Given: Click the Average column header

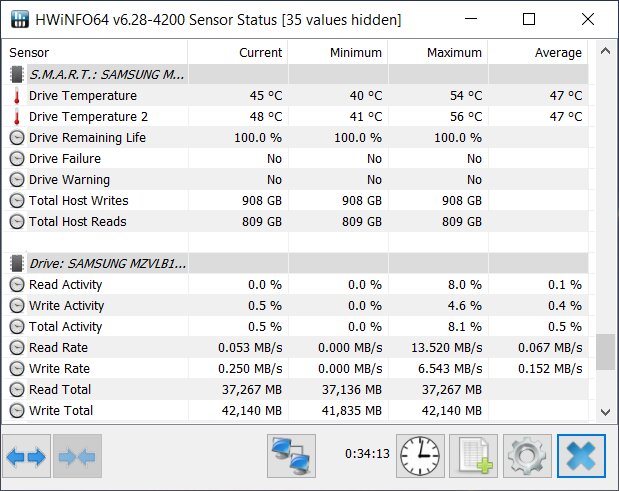Looking at the screenshot, I should [x=538, y=52].
